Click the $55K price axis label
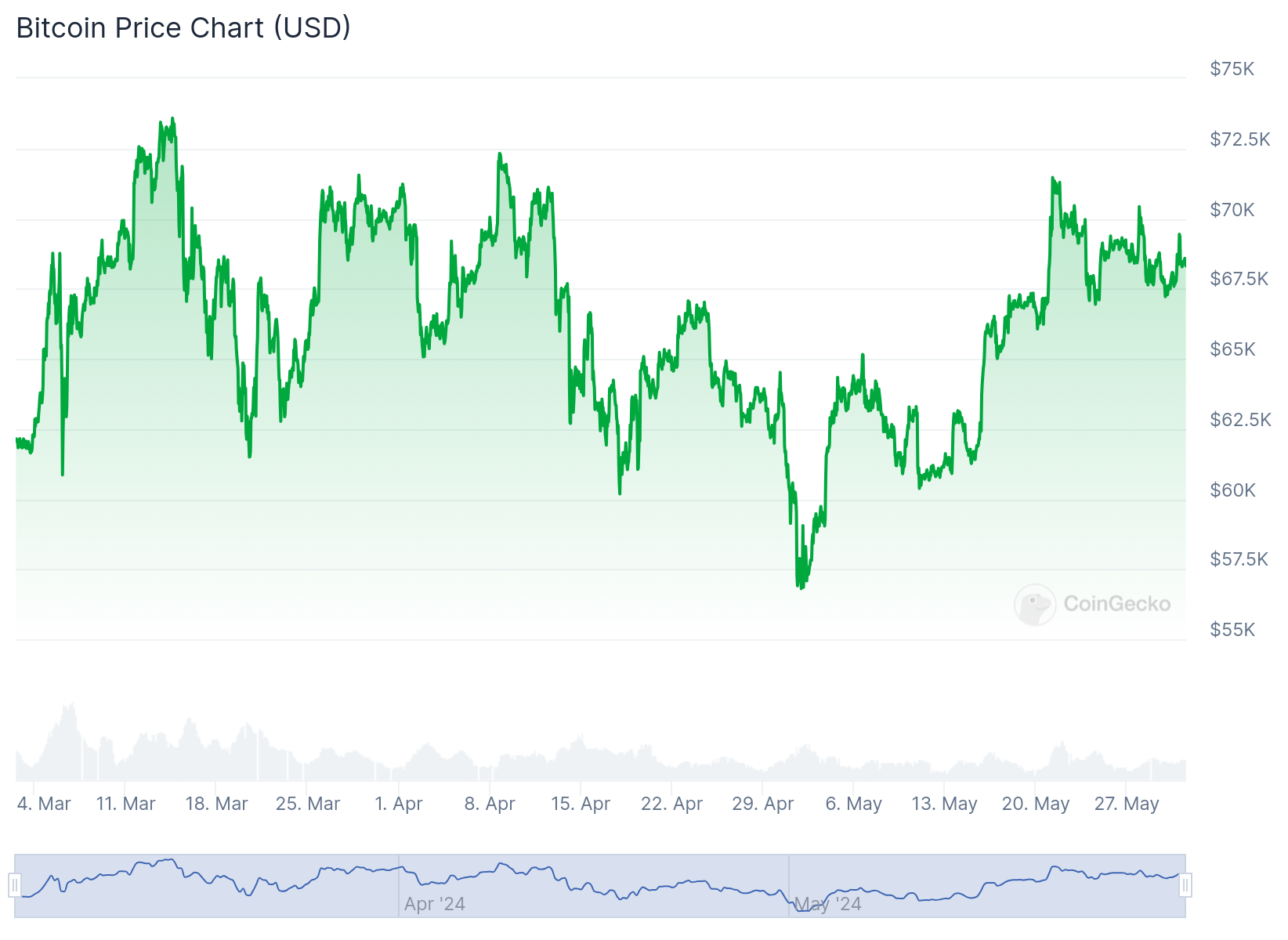This screenshot has width=1288, height=940. (1232, 630)
